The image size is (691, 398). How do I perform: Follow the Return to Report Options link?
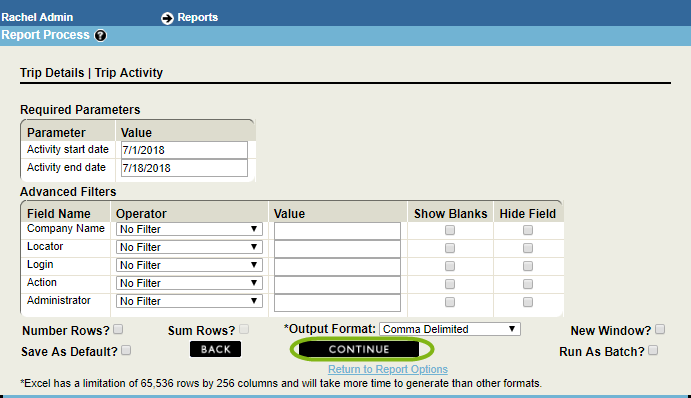[x=388, y=369]
